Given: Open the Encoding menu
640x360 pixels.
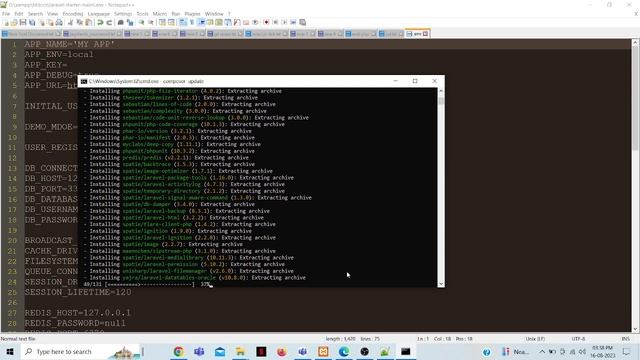Looking at the screenshot, I should (x=73, y=14).
